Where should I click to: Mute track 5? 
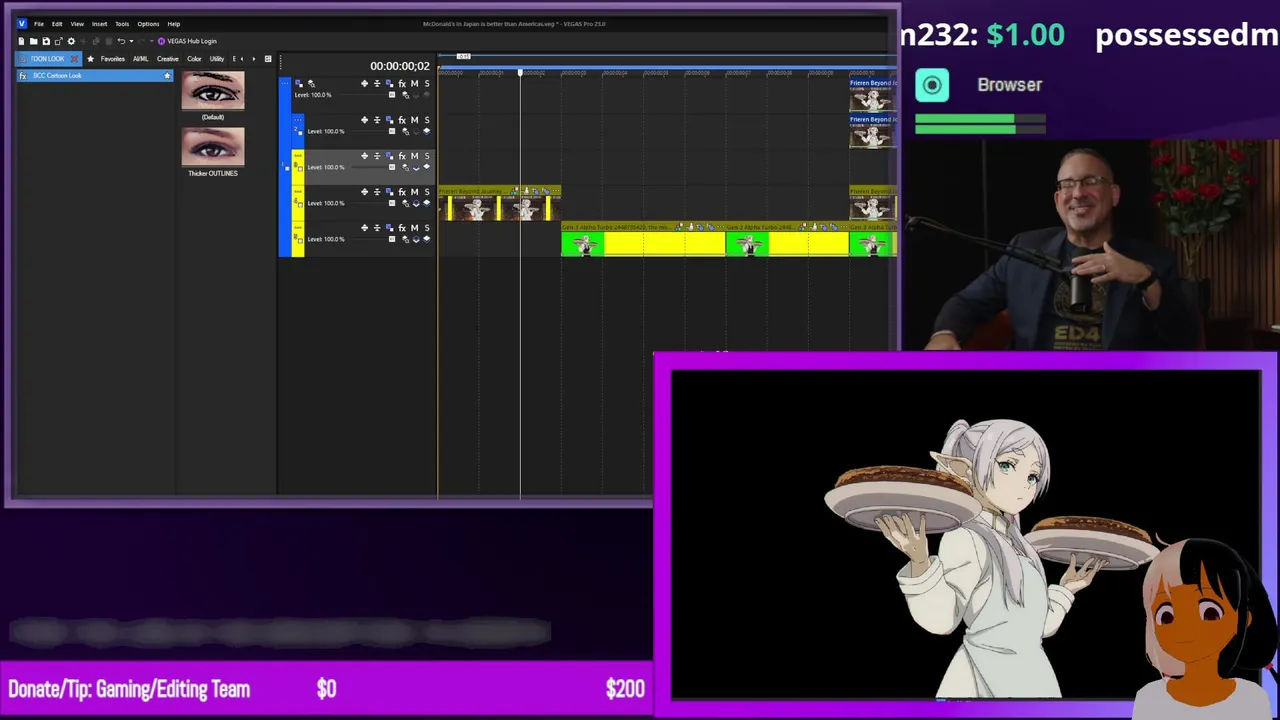[414, 228]
